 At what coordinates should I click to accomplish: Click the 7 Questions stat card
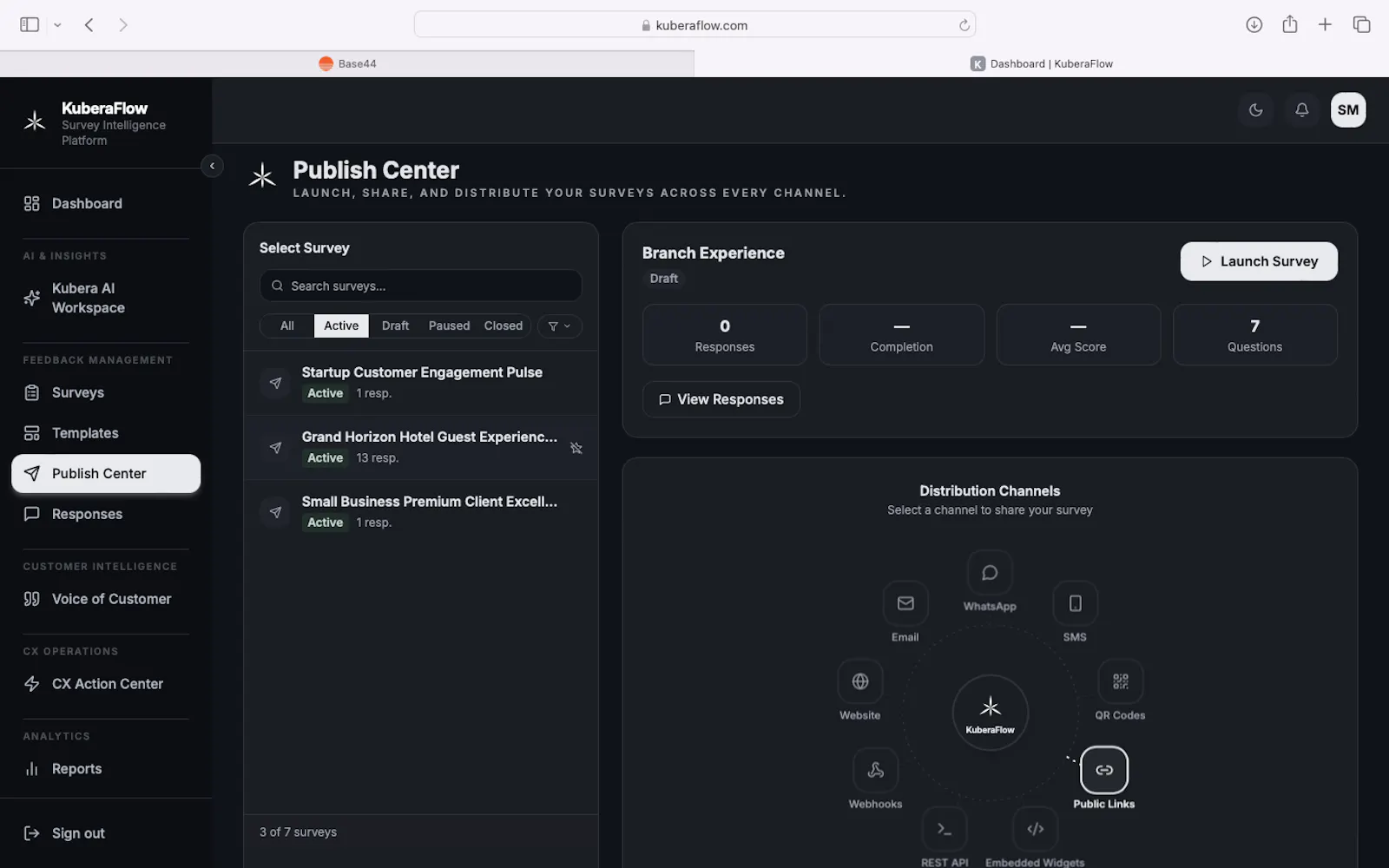tap(1255, 335)
